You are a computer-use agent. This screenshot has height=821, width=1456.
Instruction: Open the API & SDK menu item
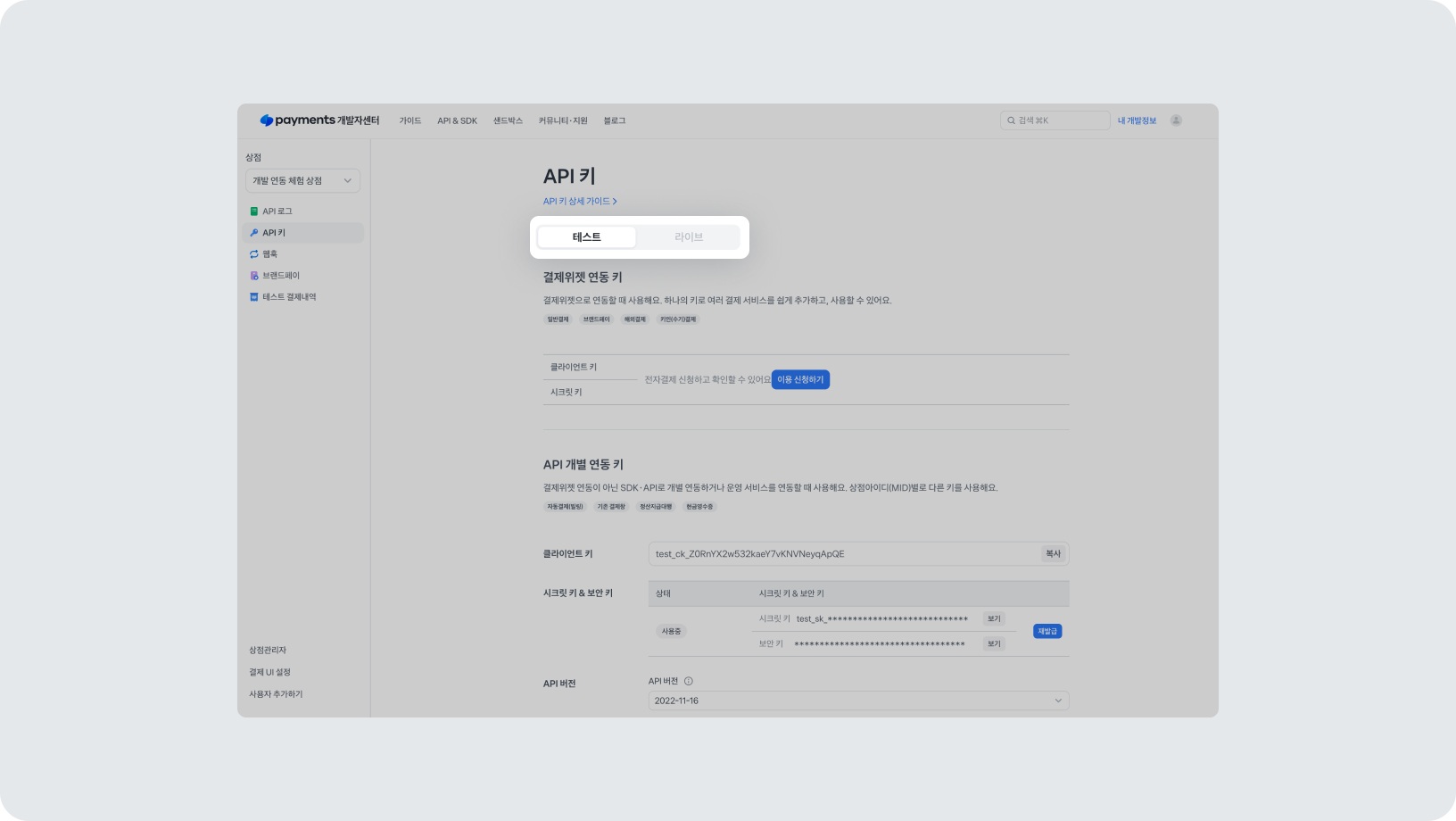pos(457,120)
